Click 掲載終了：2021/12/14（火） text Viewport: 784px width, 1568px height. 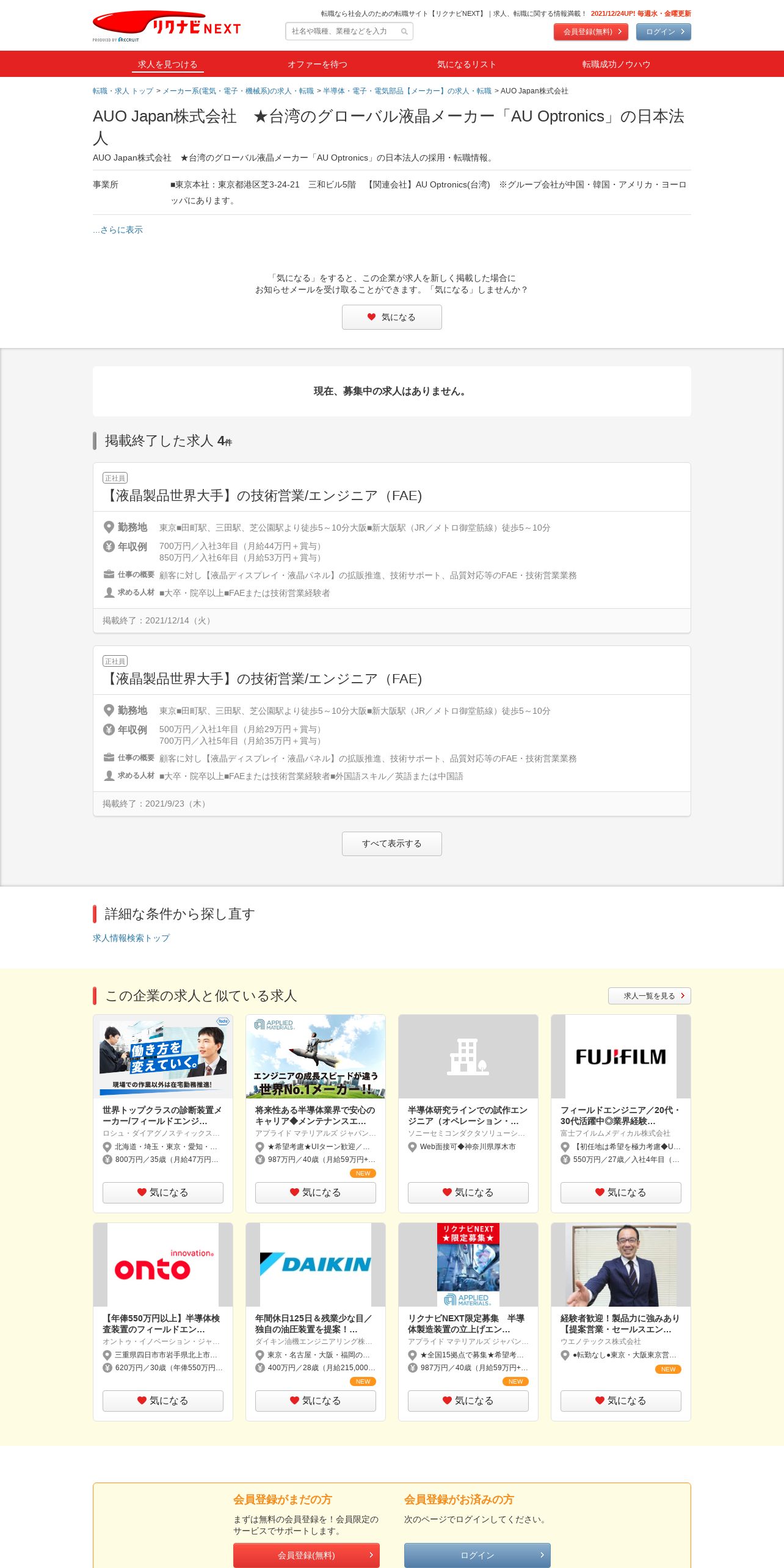tap(158, 620)
